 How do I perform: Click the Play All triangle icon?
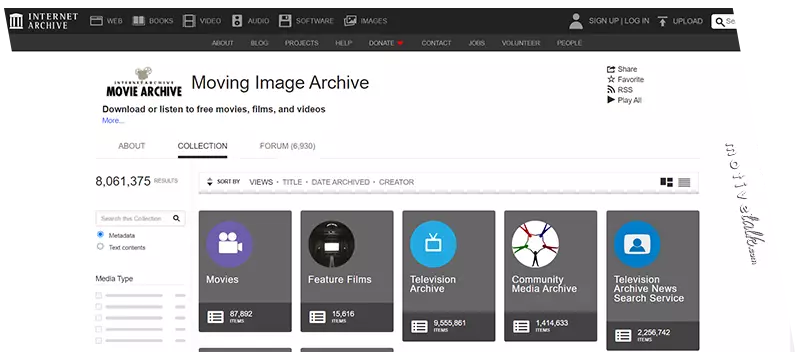coord(611,100)
